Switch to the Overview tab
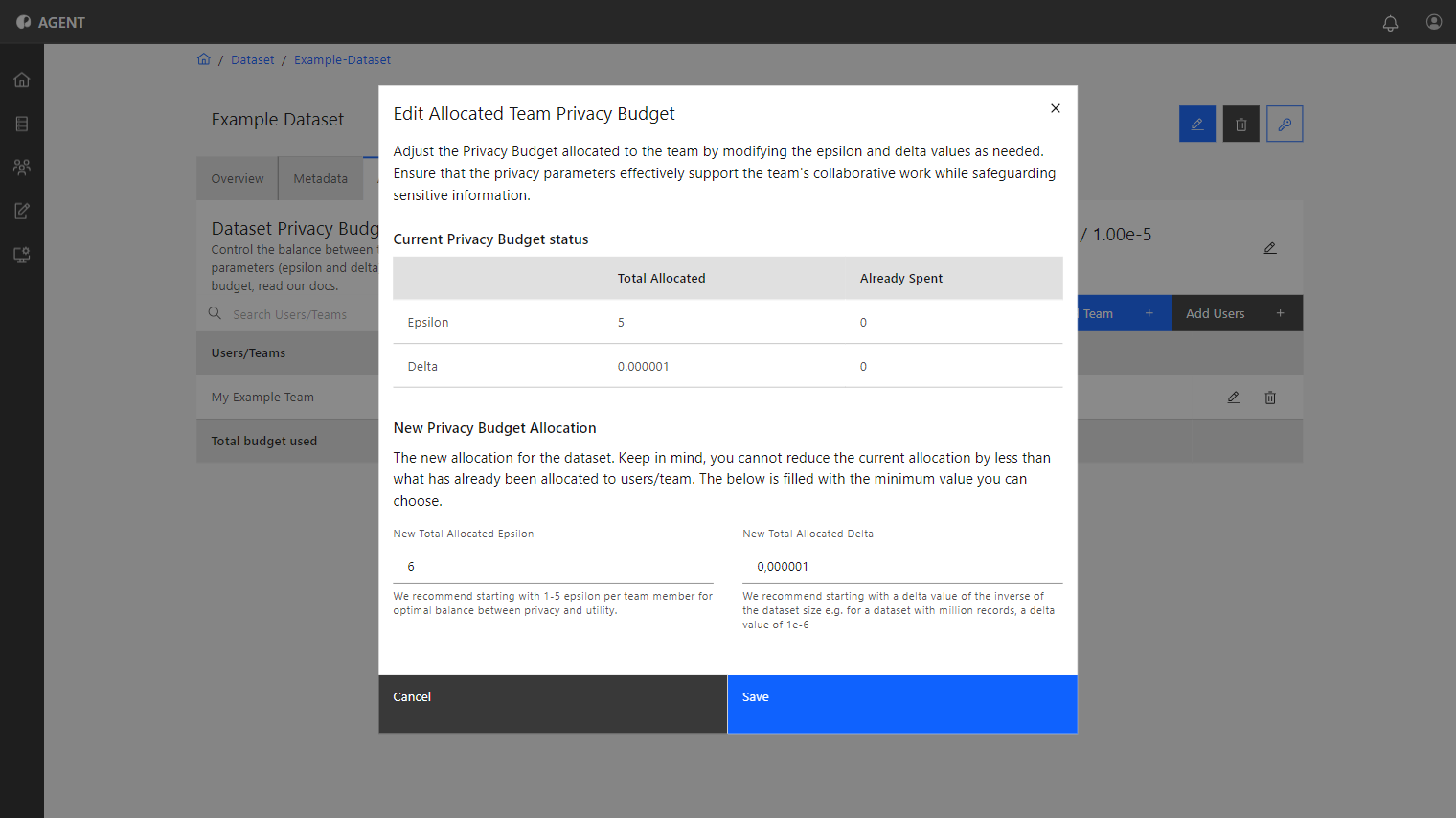 click(238, 179)
